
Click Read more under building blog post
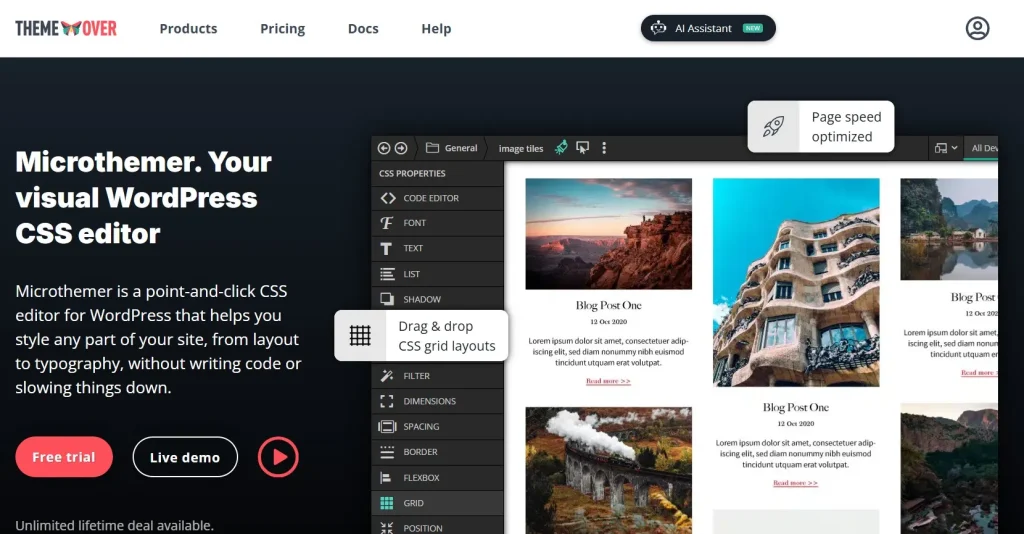(x=795, y=483)
